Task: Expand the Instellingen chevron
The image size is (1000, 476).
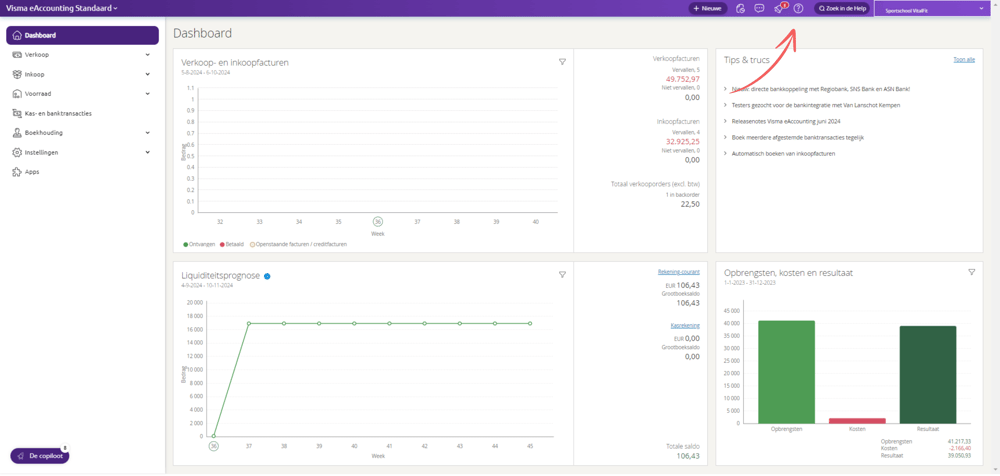Action: (147, 152)
